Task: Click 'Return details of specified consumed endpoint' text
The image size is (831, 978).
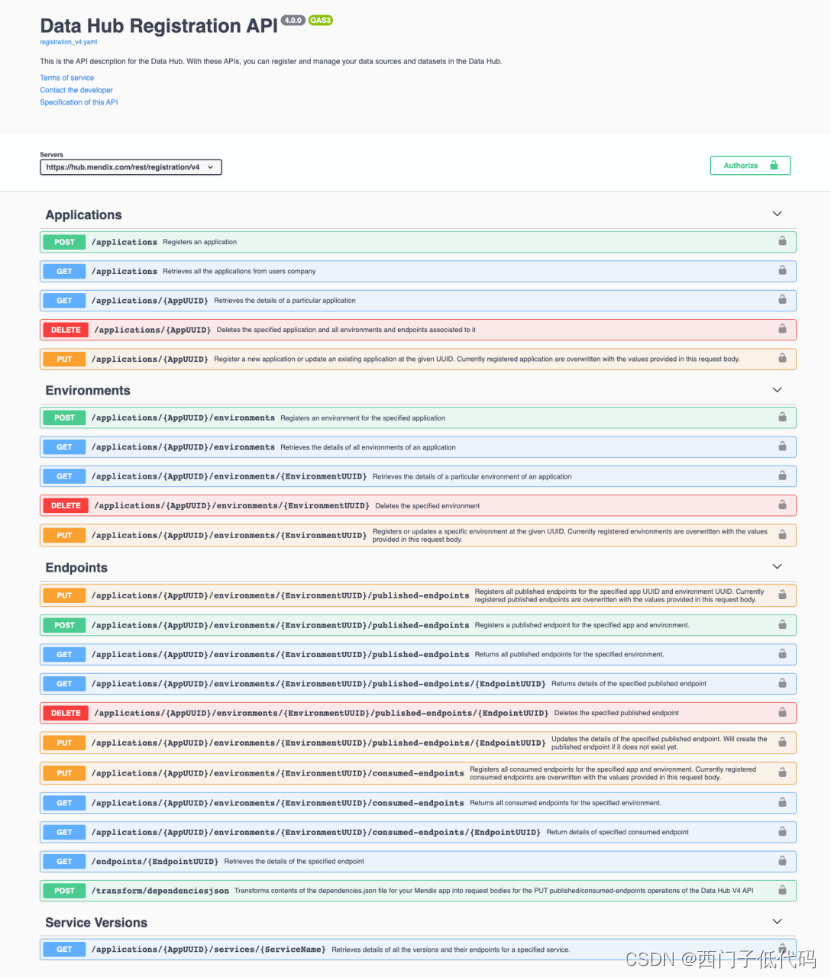Action: (618, 832)
